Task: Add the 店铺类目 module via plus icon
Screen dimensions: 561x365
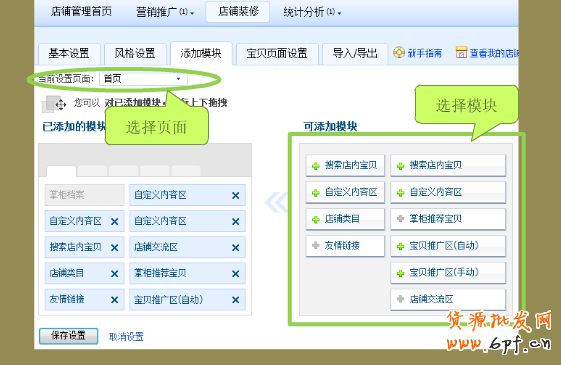Action: (316, 219)
